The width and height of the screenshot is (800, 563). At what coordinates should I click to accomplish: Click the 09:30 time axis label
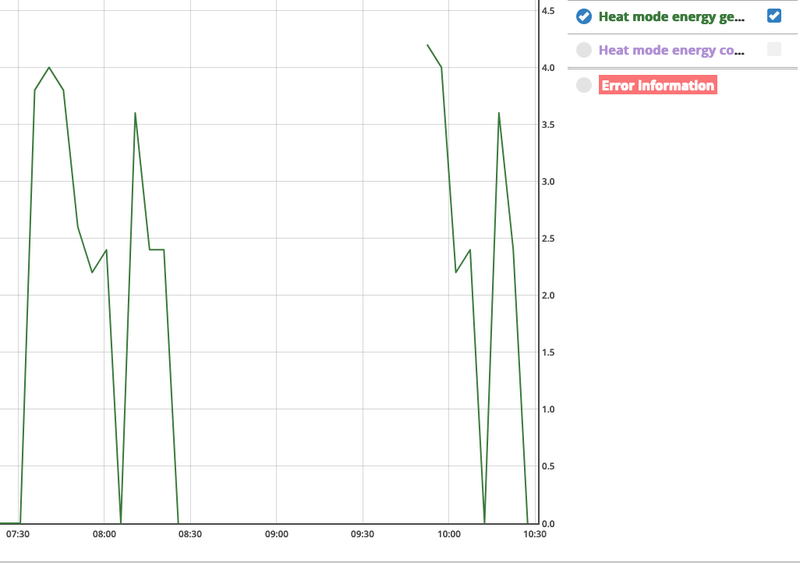362,534
